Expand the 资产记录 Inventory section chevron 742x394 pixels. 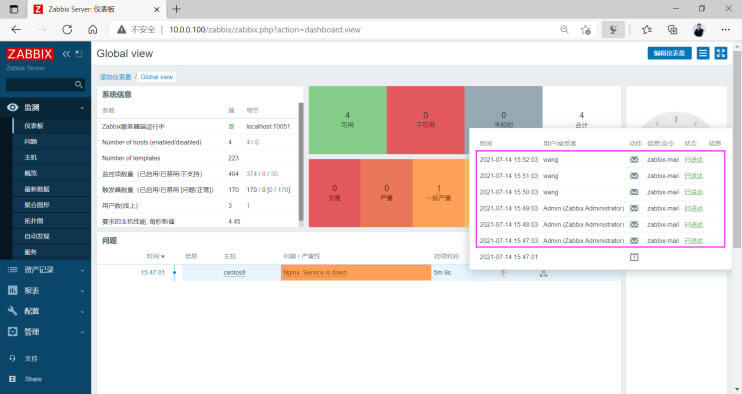coord(82,270)
